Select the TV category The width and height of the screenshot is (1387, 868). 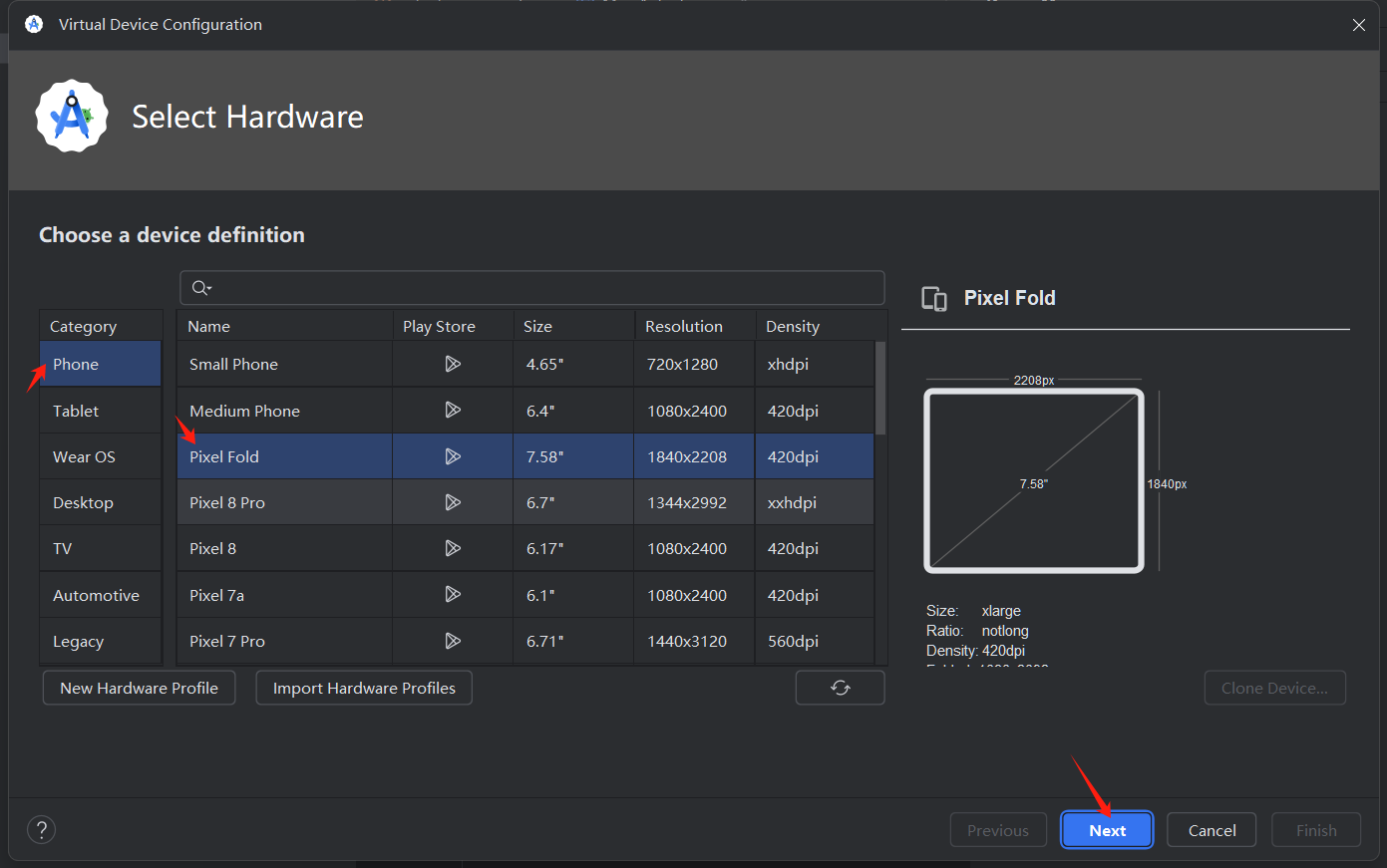tap(101, 548)
